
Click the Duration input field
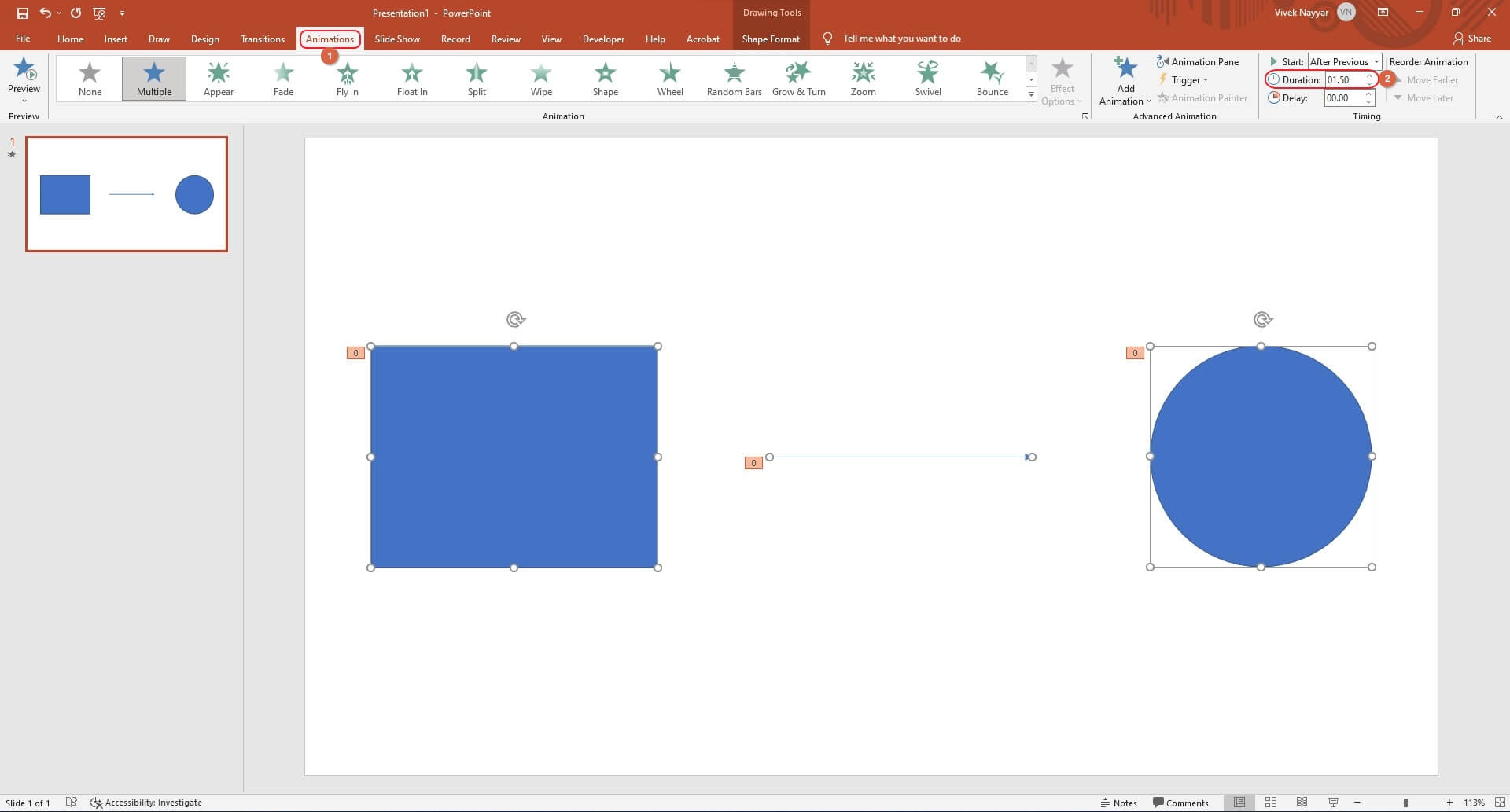(x=1345, y=79)
